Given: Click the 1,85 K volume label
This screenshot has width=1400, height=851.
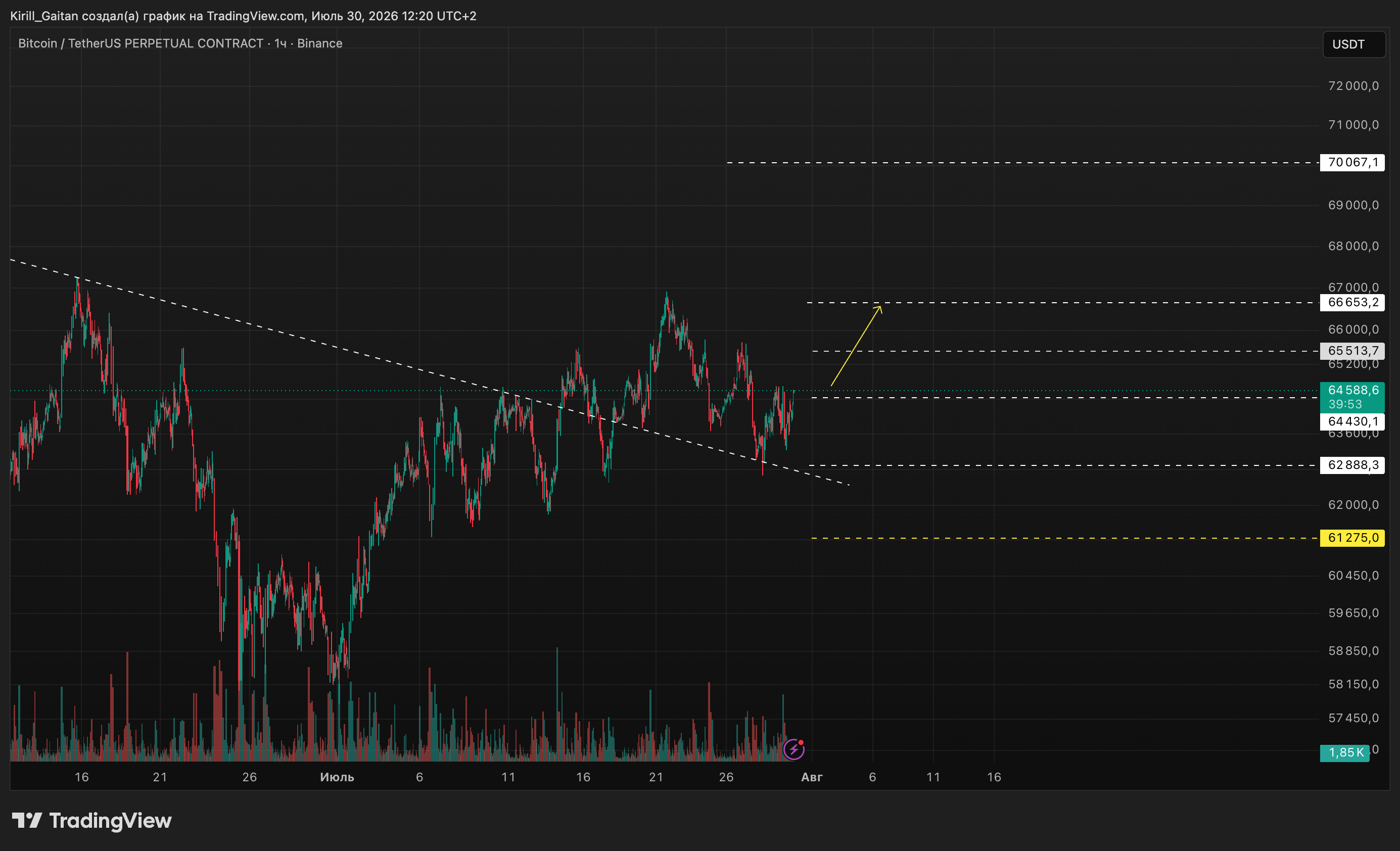Looking at the screenshot, I should point(1345,753).
